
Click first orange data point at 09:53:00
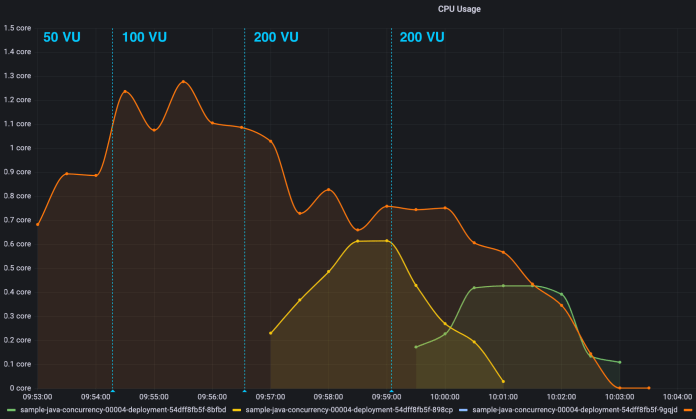coord(37,224)
